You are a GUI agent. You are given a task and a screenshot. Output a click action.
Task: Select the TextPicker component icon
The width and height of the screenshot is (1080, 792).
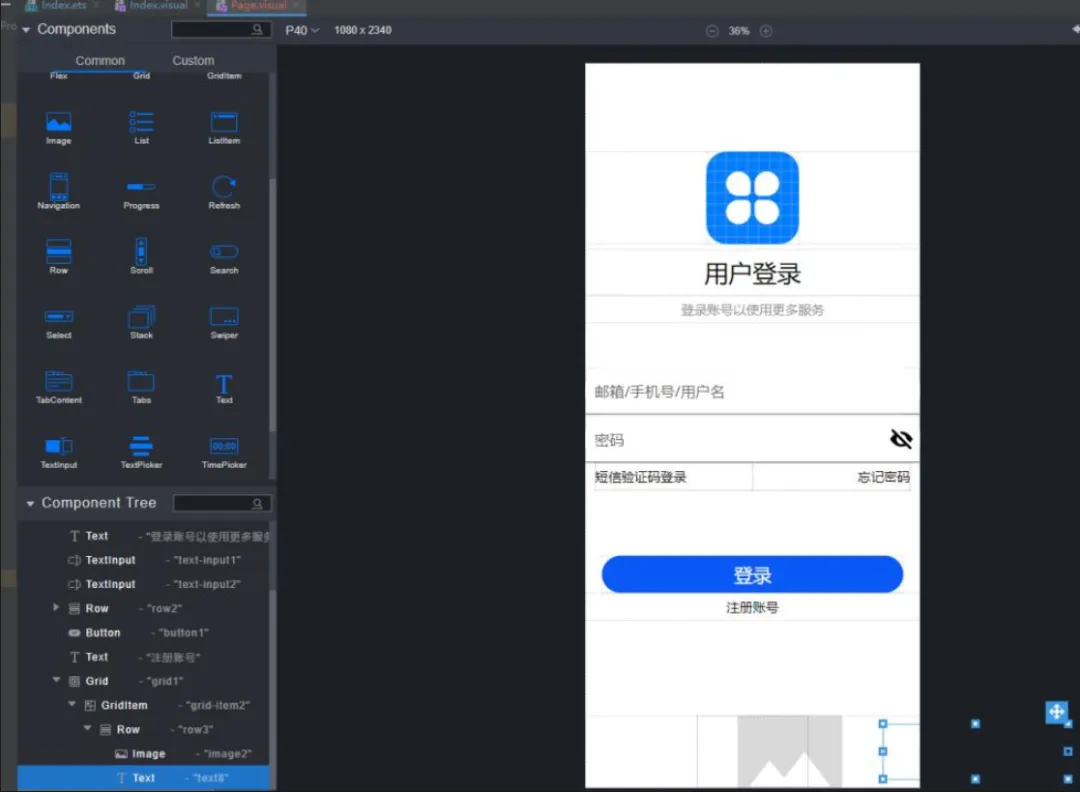click(141, 446)
